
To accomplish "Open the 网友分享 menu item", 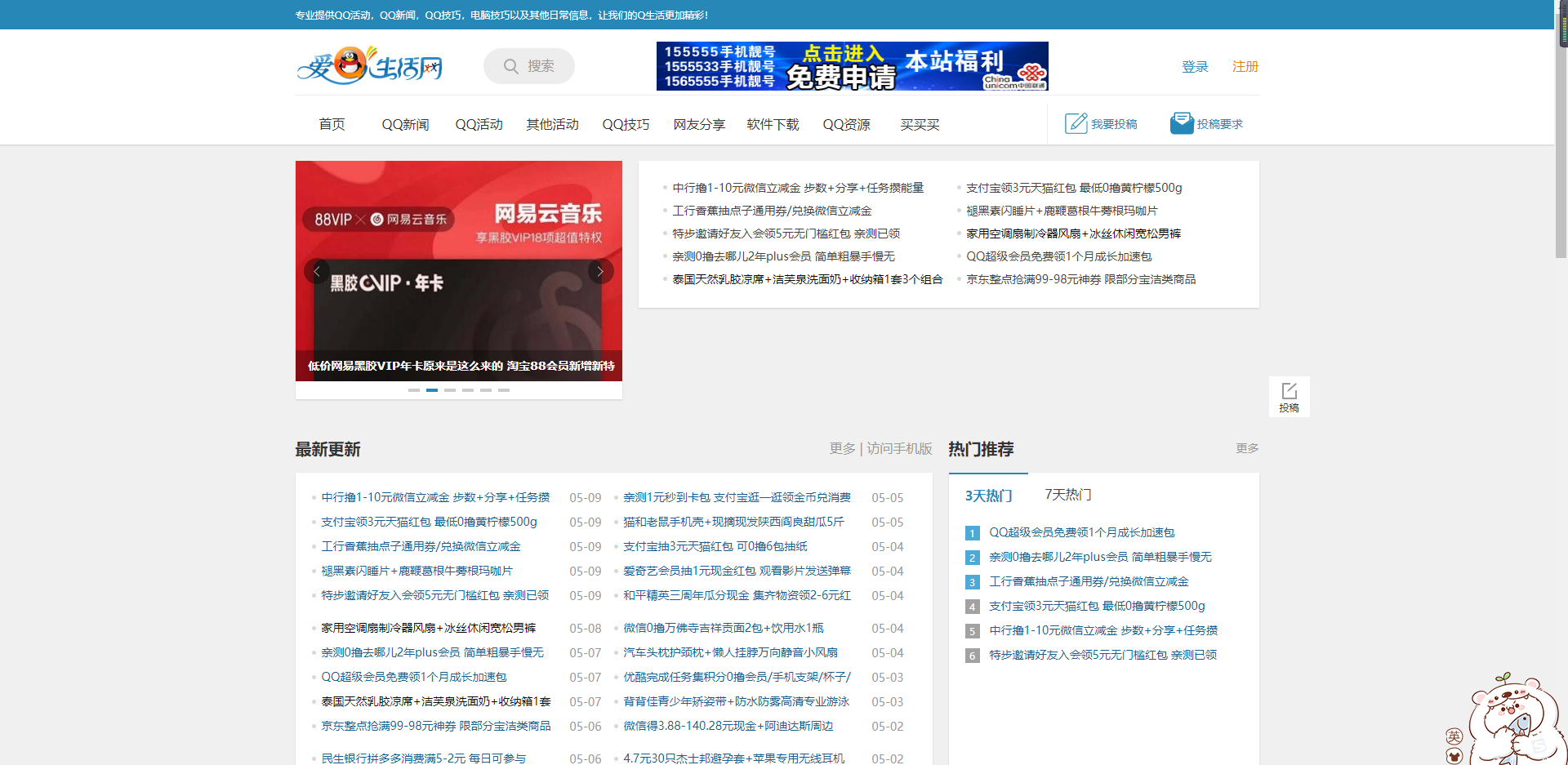I will coord(699,124).
